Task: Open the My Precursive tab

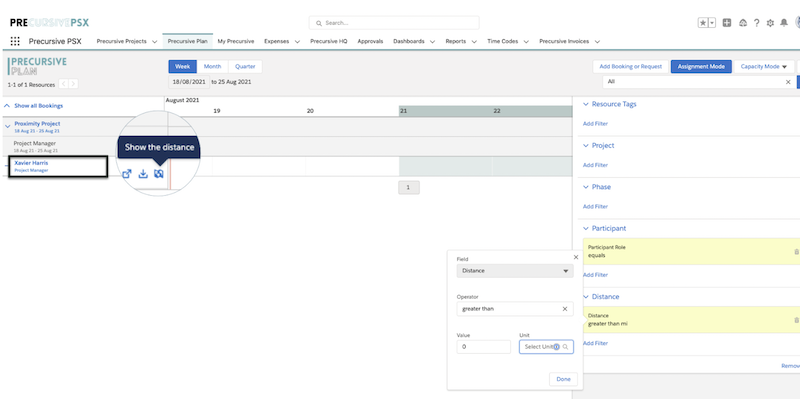Action: click(x=236, y=41)
